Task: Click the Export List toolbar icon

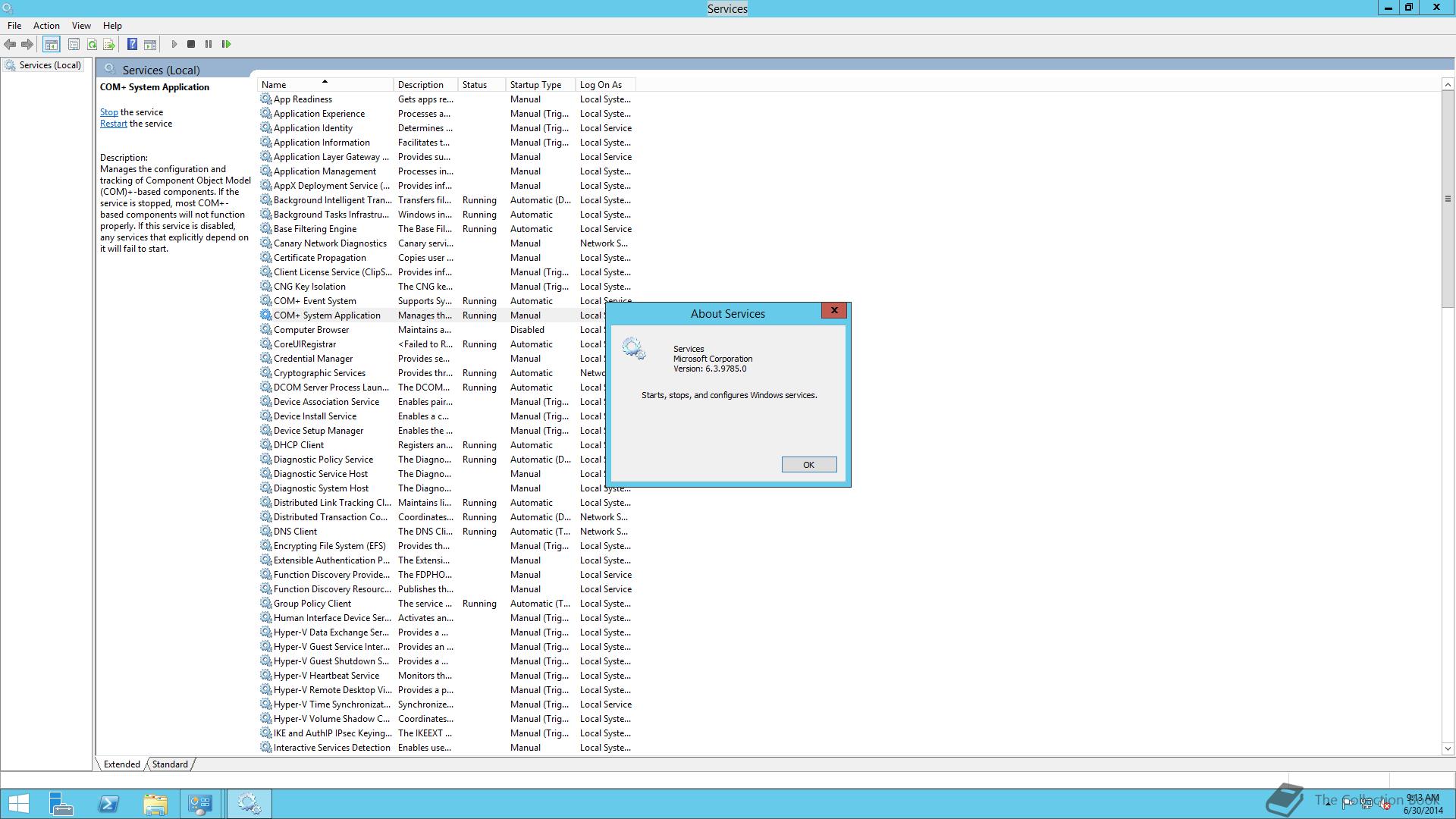Action: coord(109,44)
